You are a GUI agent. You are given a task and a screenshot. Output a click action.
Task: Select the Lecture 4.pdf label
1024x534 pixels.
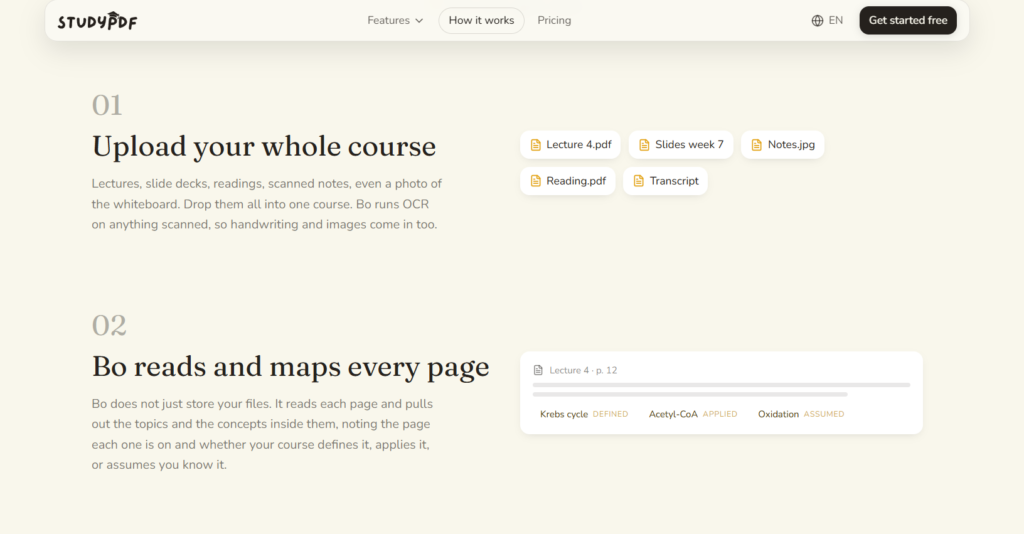(x=579, y=144)
